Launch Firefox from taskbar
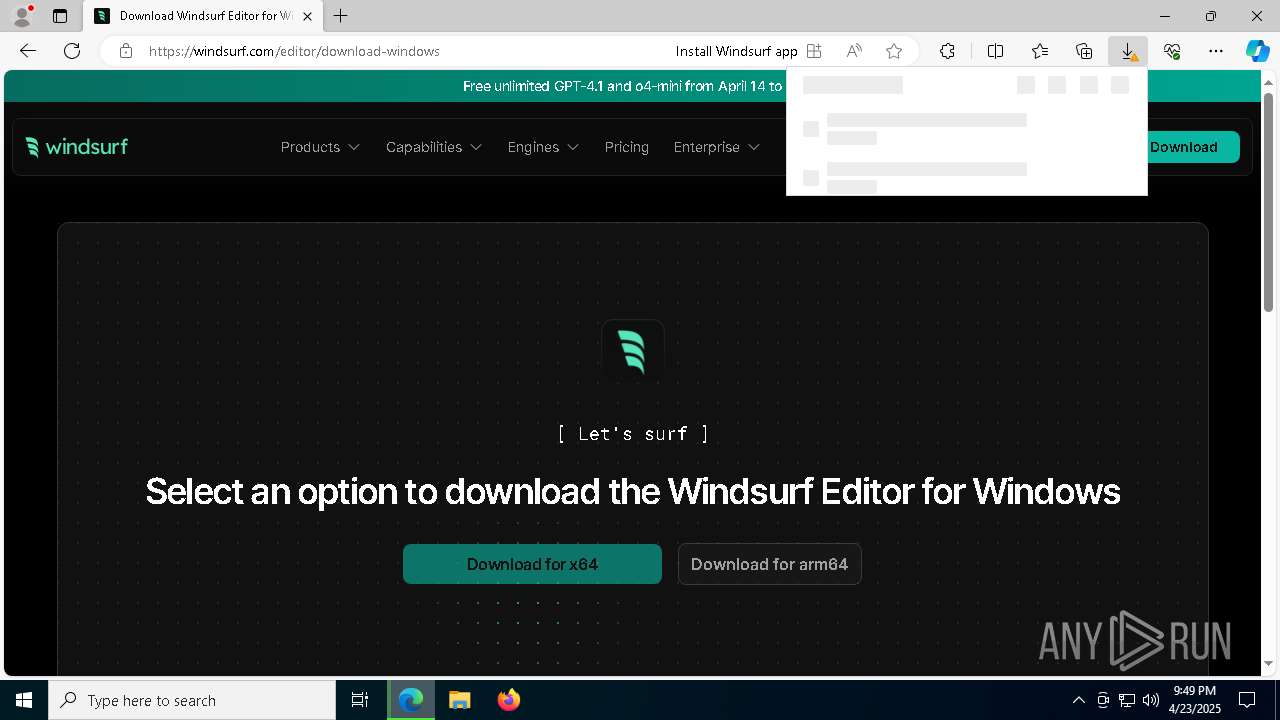This screenshot has height=720, width=1280. [x=509, y=700]
